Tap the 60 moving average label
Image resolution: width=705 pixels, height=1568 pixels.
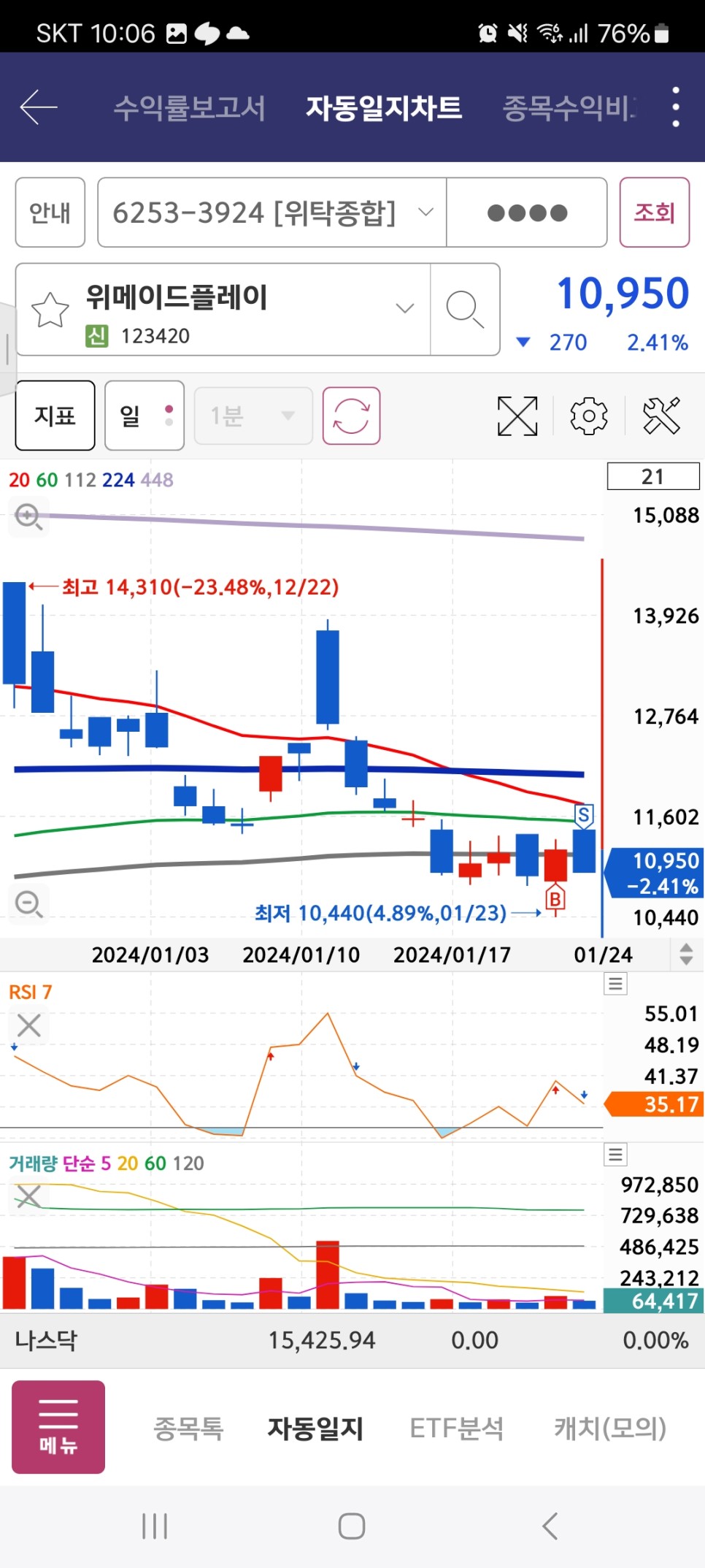coord(47,480)
